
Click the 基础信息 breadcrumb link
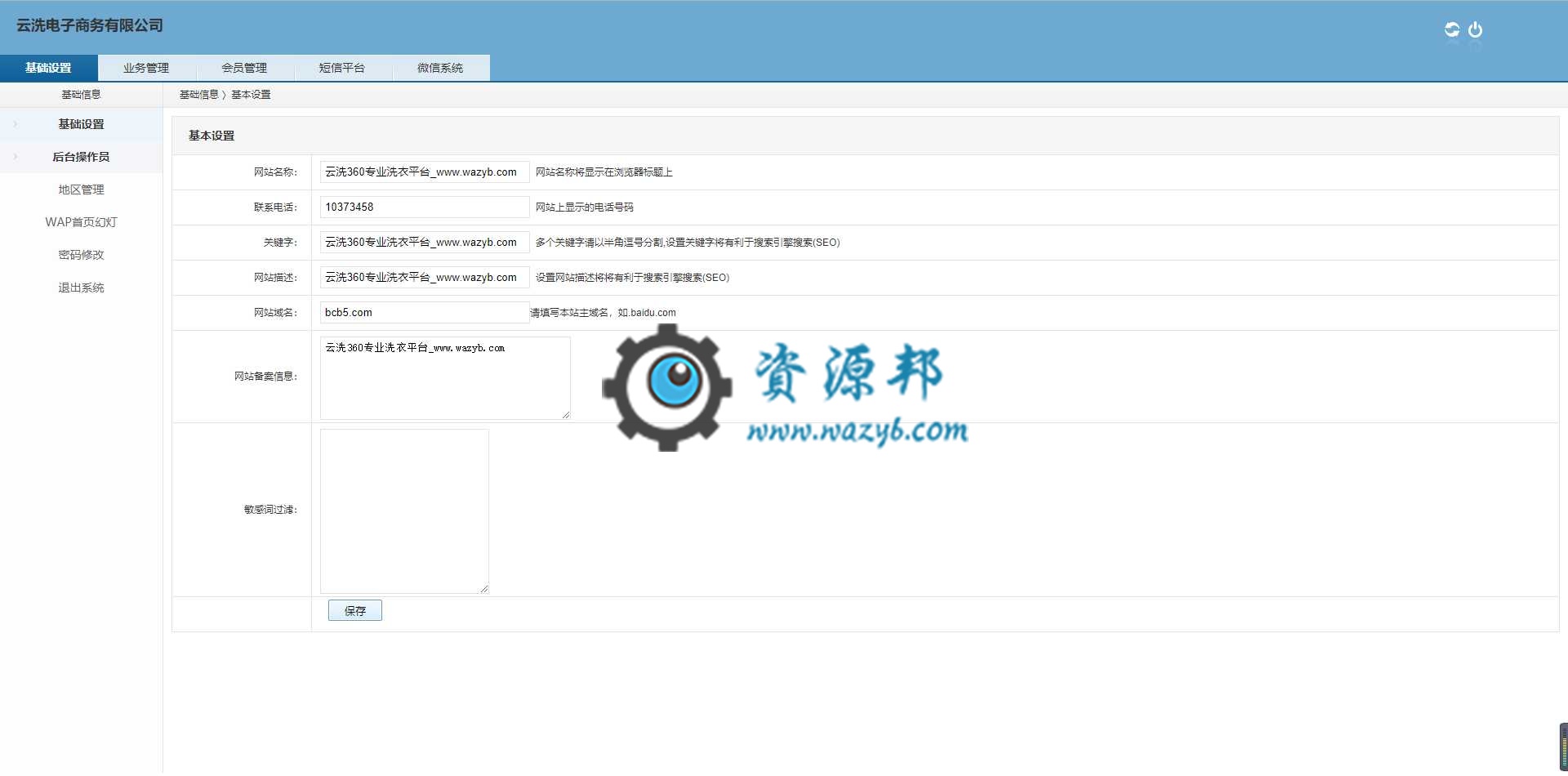199,95
